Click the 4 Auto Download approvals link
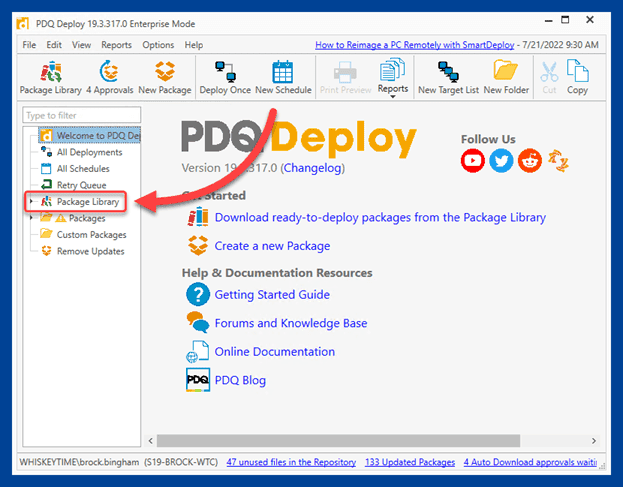This screenshot has height=487, width=623. (530, 462)
